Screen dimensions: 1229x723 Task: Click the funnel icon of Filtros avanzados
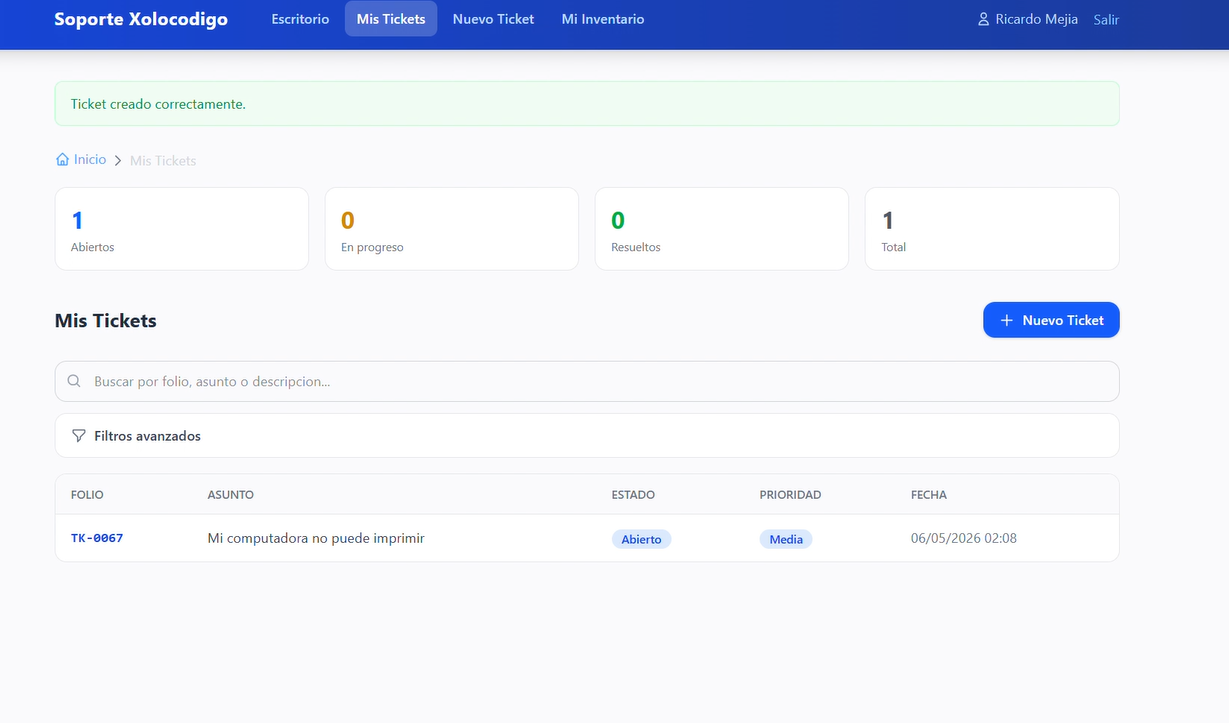click(x=79, y=436)
